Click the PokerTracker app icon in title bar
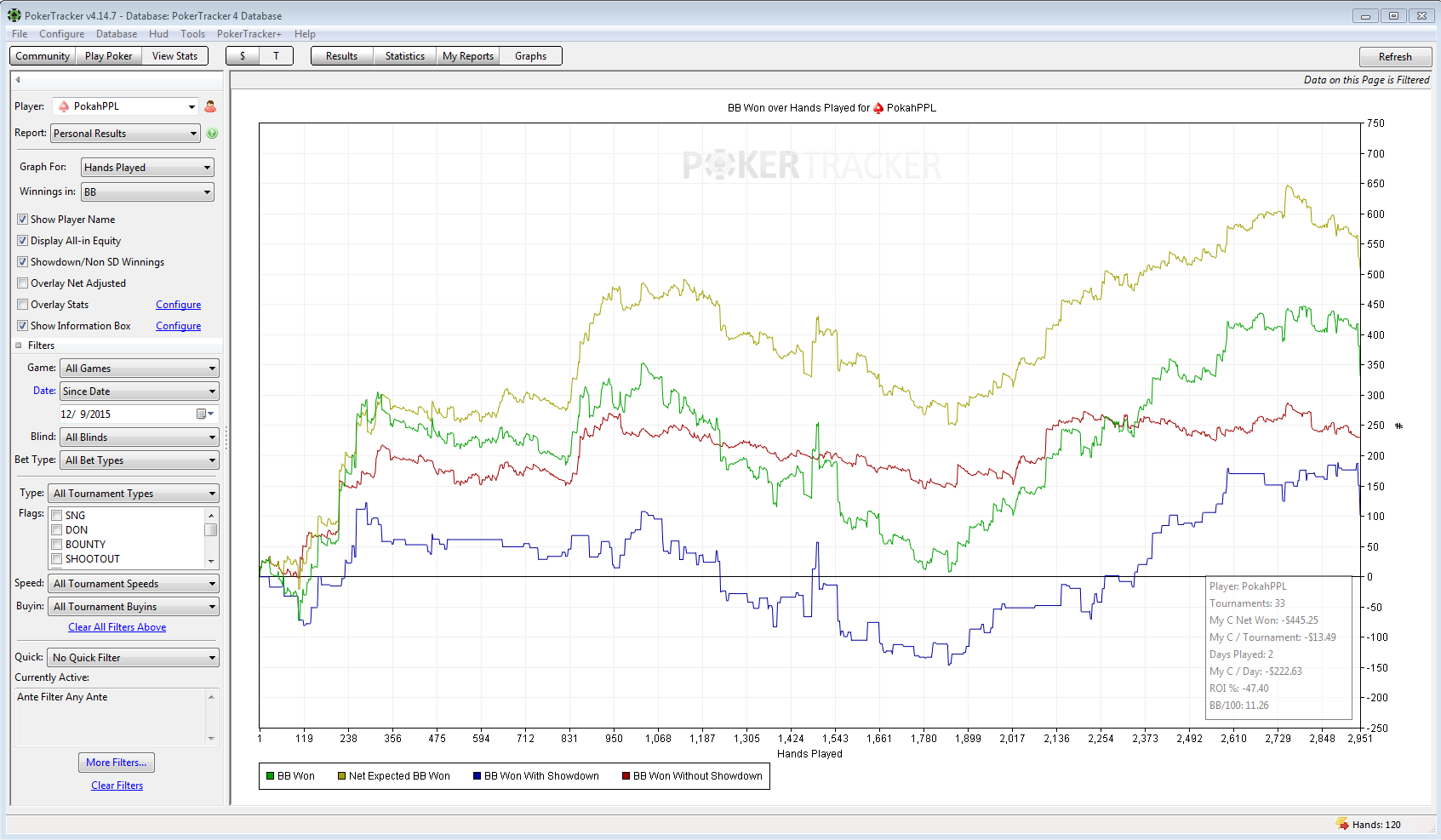The image size is (1441, 840). point(14,15)
